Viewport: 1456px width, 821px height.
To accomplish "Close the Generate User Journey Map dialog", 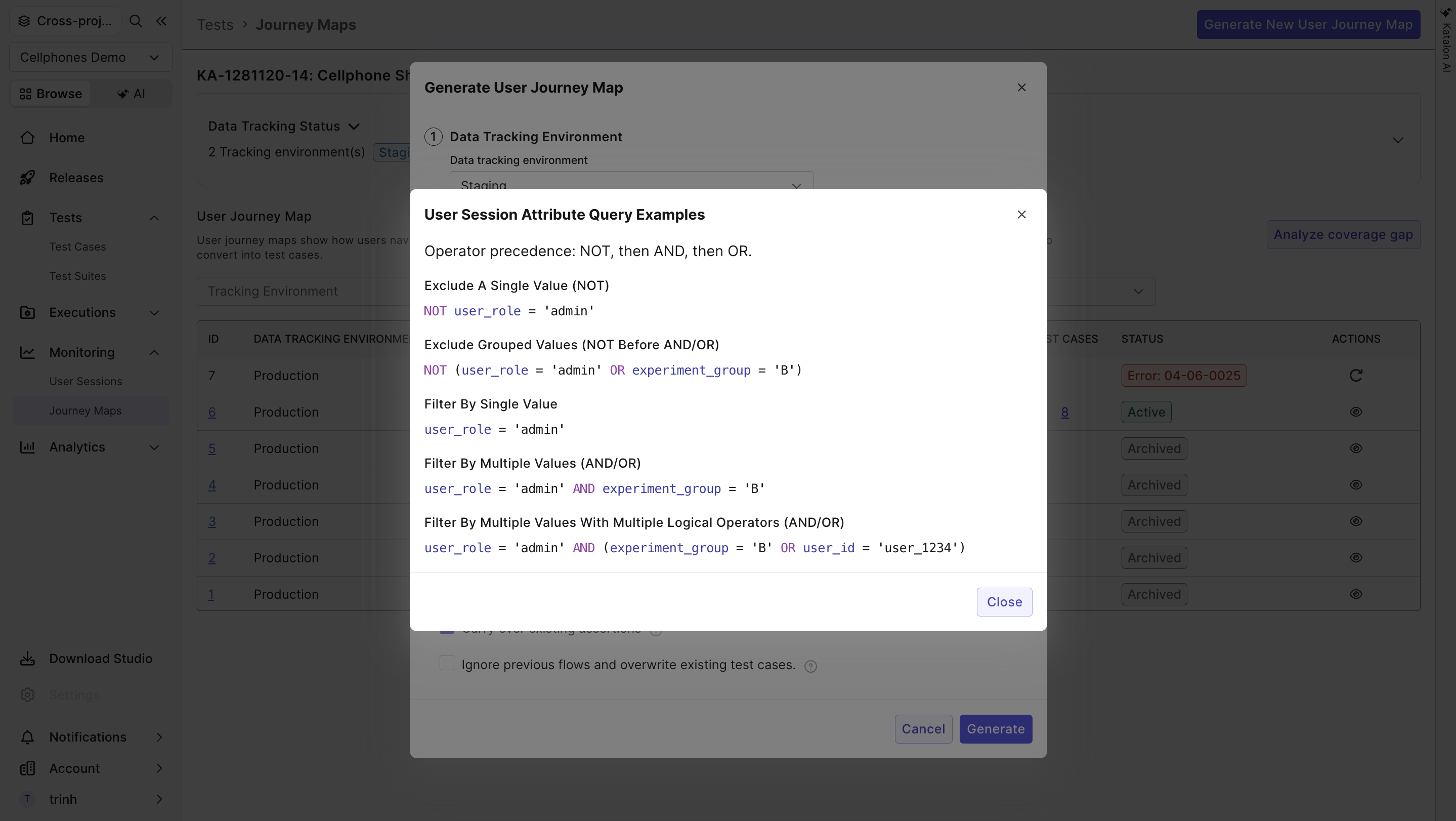I will 1021,88.
